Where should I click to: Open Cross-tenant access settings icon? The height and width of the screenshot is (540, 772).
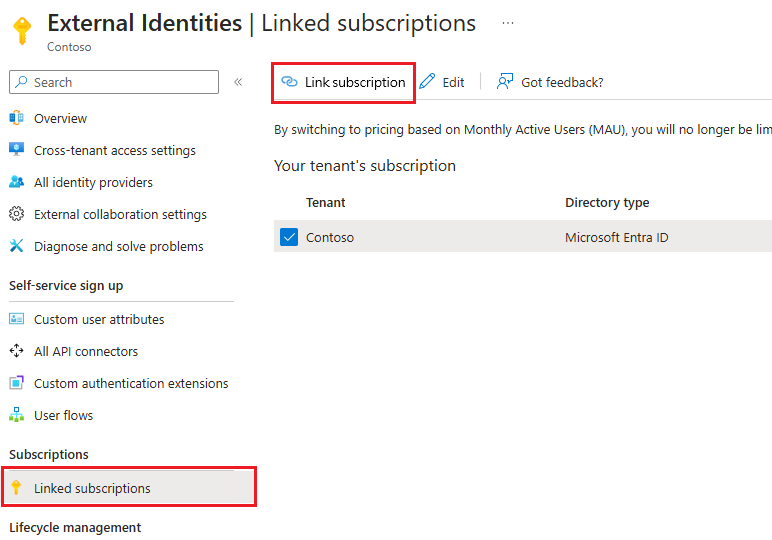[x=16, y=150]
